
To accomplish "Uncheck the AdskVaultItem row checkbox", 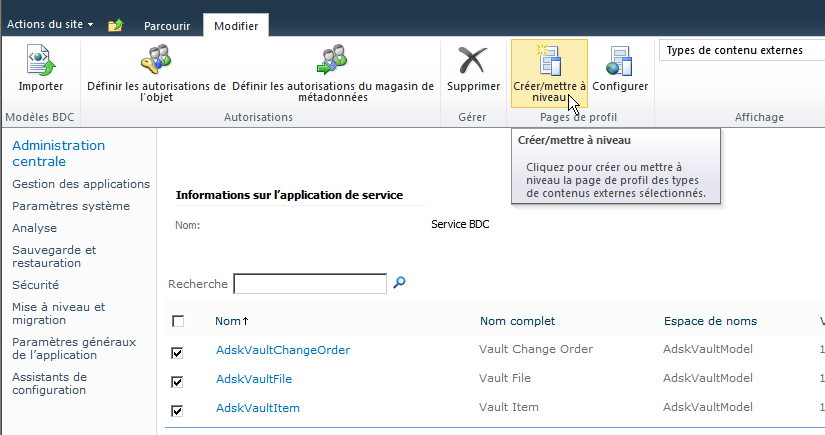I will (x=178, y=409).
